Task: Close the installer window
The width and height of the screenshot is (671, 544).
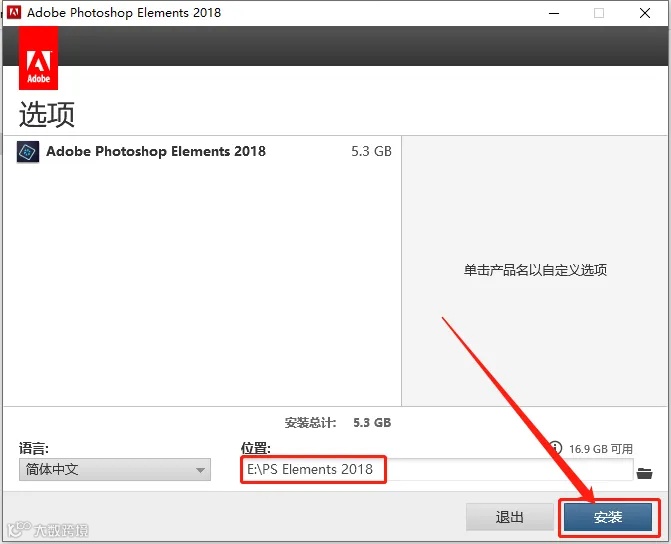Action: [x=644, y=13]
